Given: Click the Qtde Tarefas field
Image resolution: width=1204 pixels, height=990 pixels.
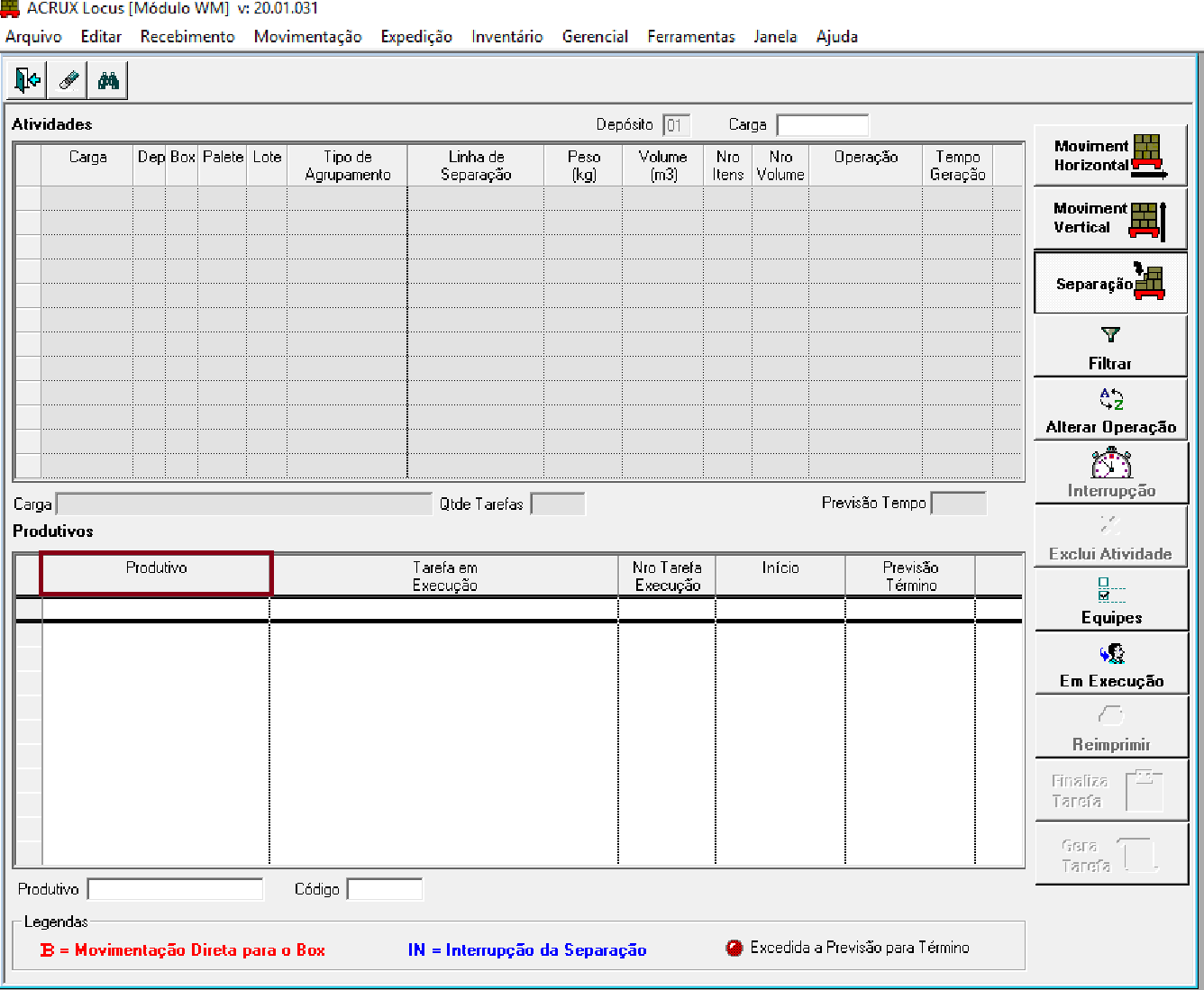Looking at the screenshot, I should click(x=558, y=504).
